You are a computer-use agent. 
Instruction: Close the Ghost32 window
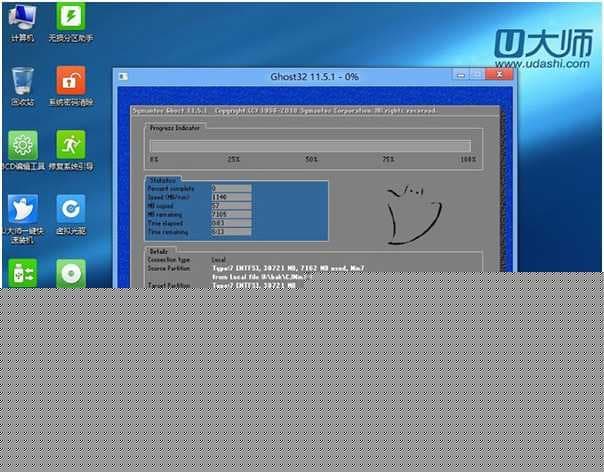(x=498, y=77)
